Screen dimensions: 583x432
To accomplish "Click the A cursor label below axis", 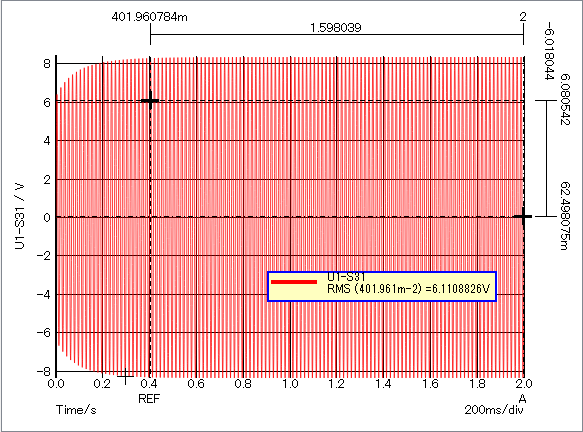I will (522, 399).
